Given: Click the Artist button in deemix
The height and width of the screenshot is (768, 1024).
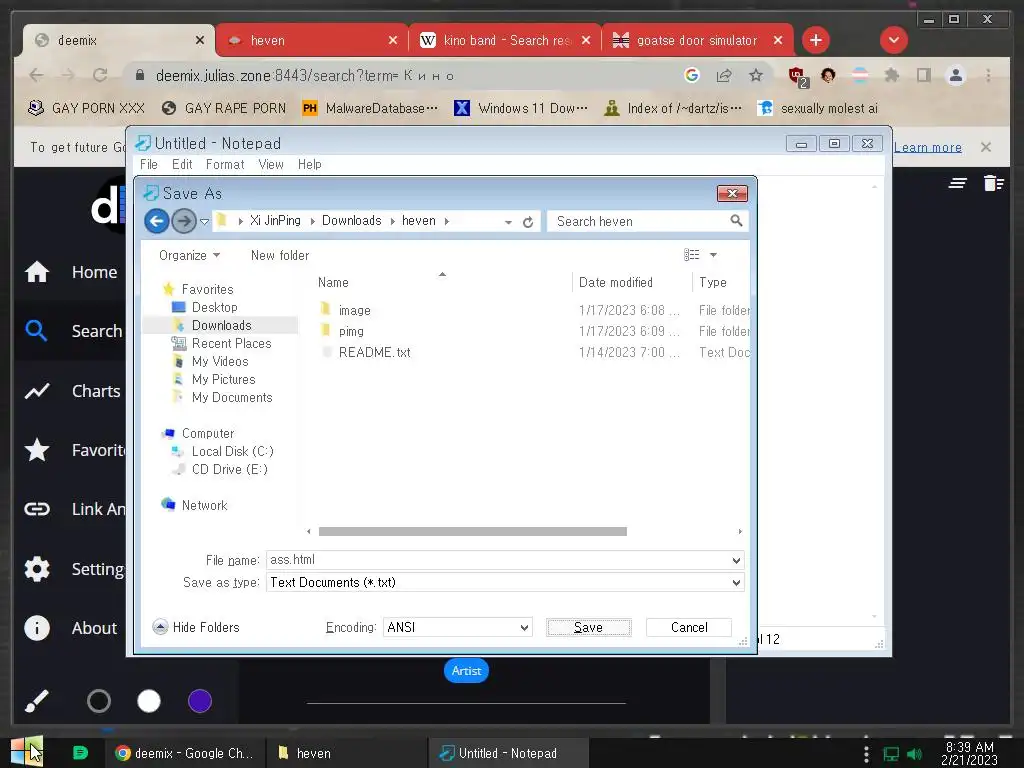Looking at the screenshot, I should (x=466, y=671).
